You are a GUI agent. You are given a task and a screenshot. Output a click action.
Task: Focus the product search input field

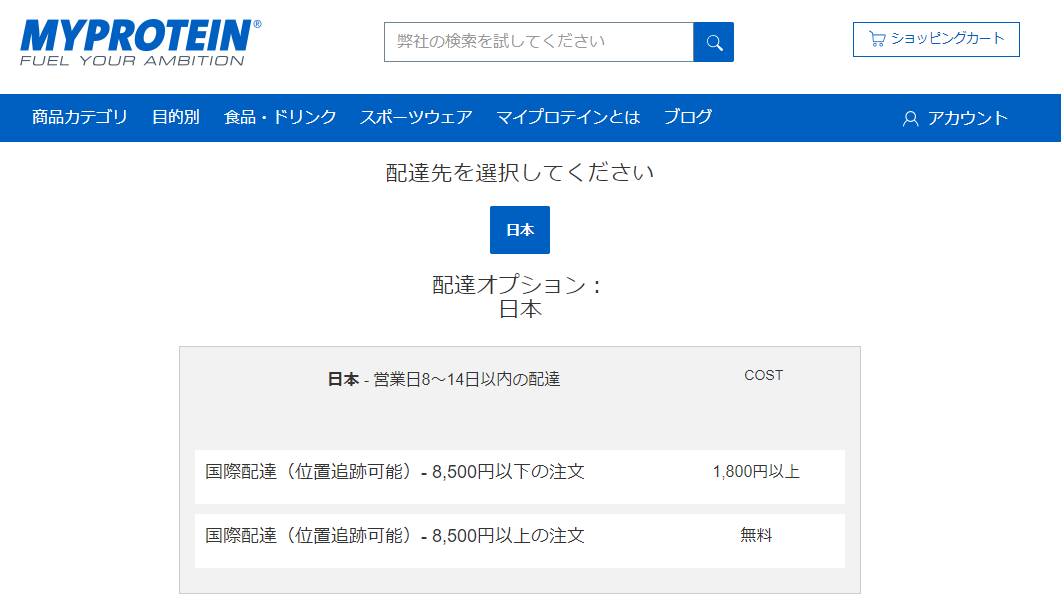[539, 42]
